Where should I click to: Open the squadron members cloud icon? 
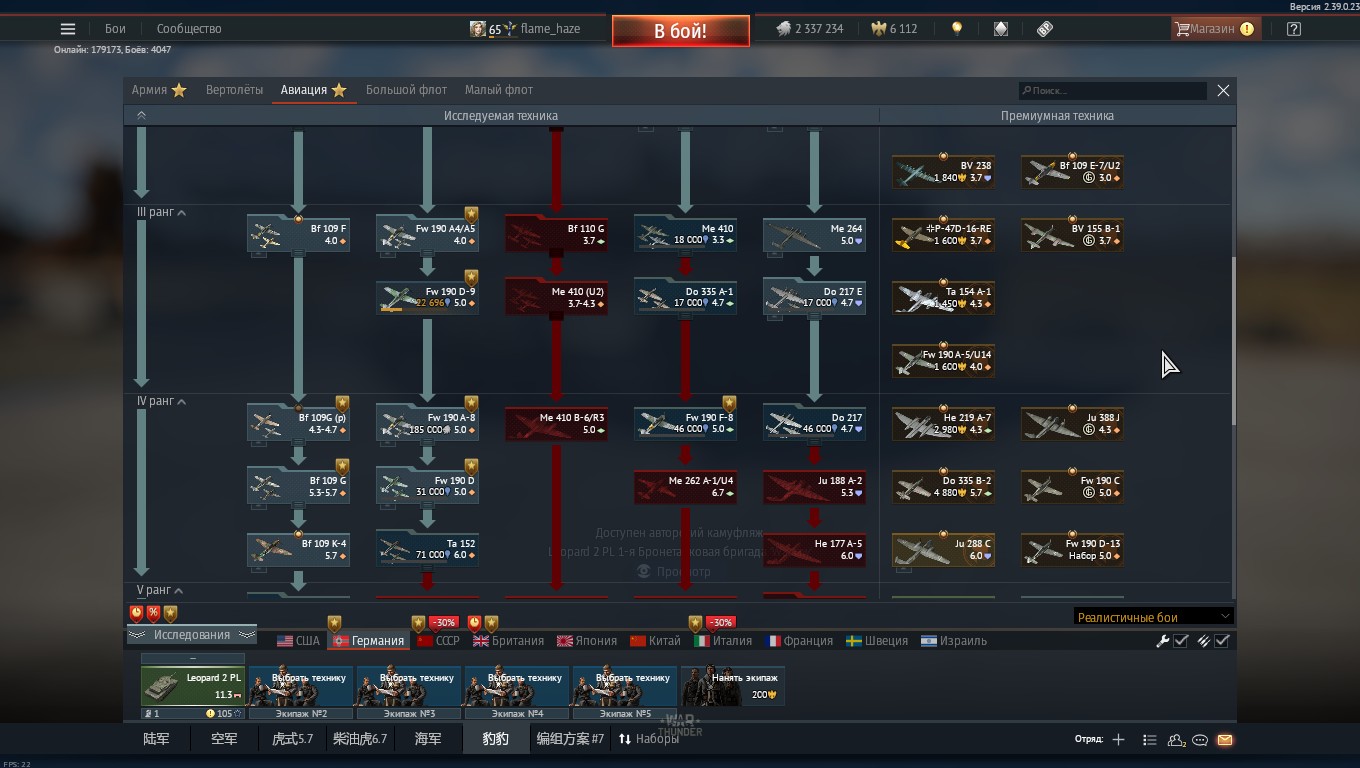tap(1176, 740)
